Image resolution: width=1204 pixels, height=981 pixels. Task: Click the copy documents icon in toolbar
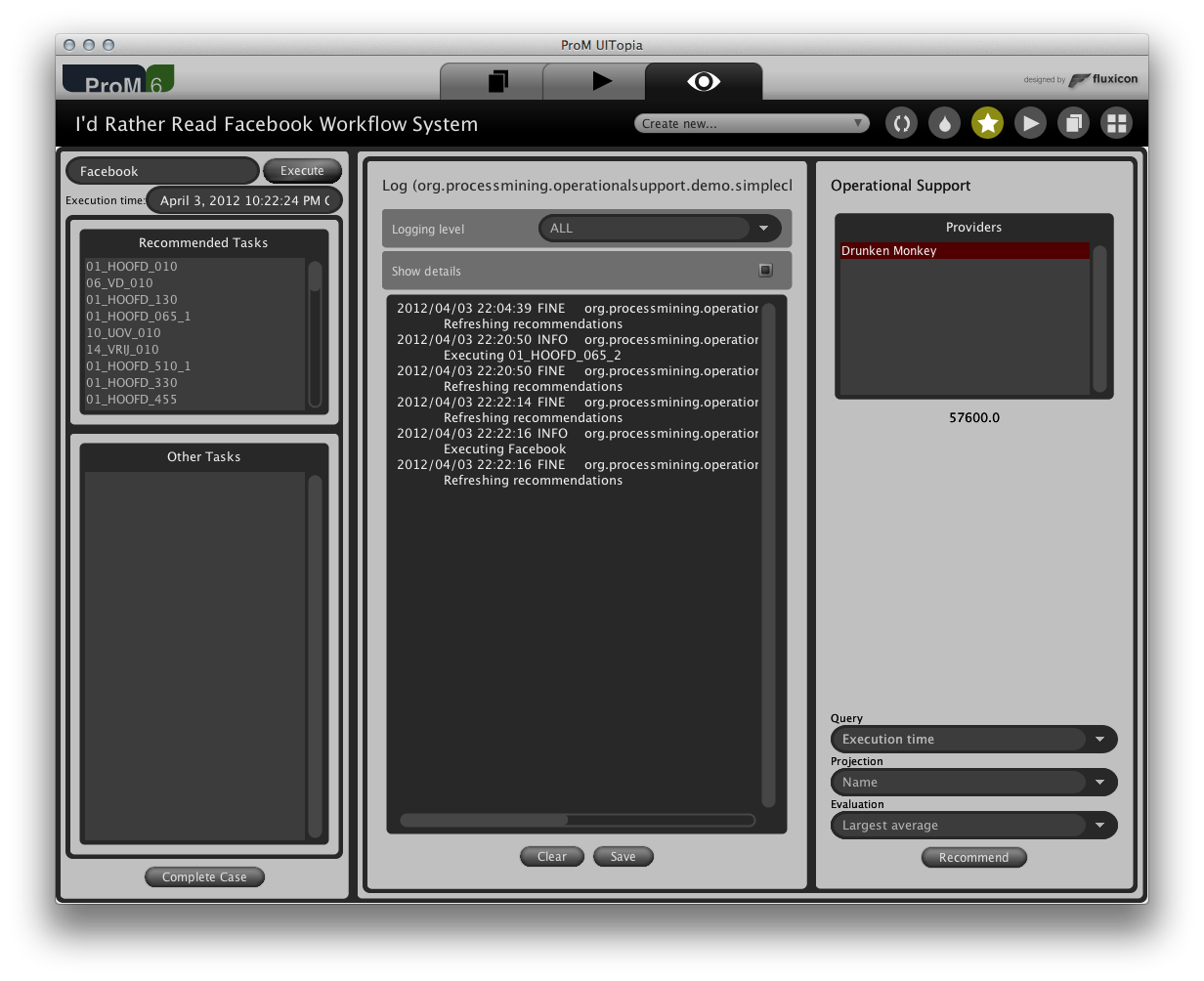click(1073, 123)
